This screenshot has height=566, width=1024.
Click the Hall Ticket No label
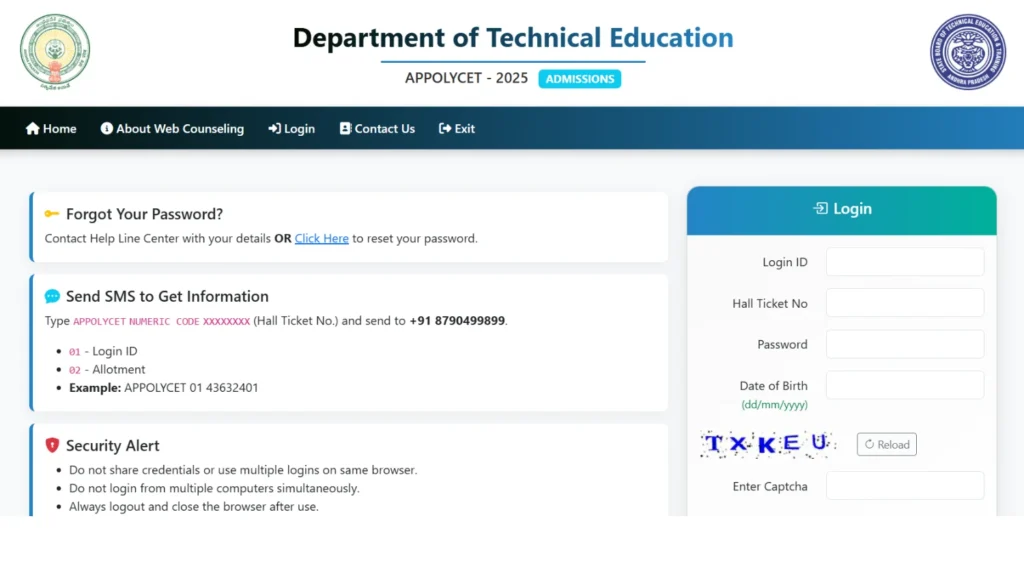(770, 304)
